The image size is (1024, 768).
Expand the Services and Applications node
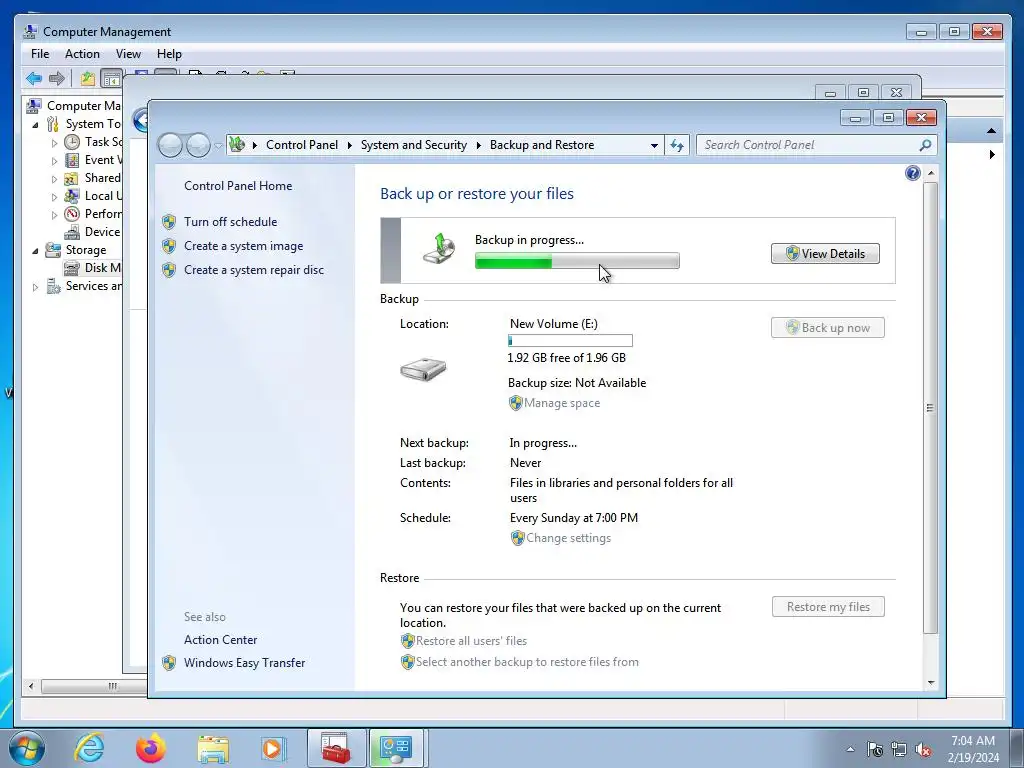35,287
